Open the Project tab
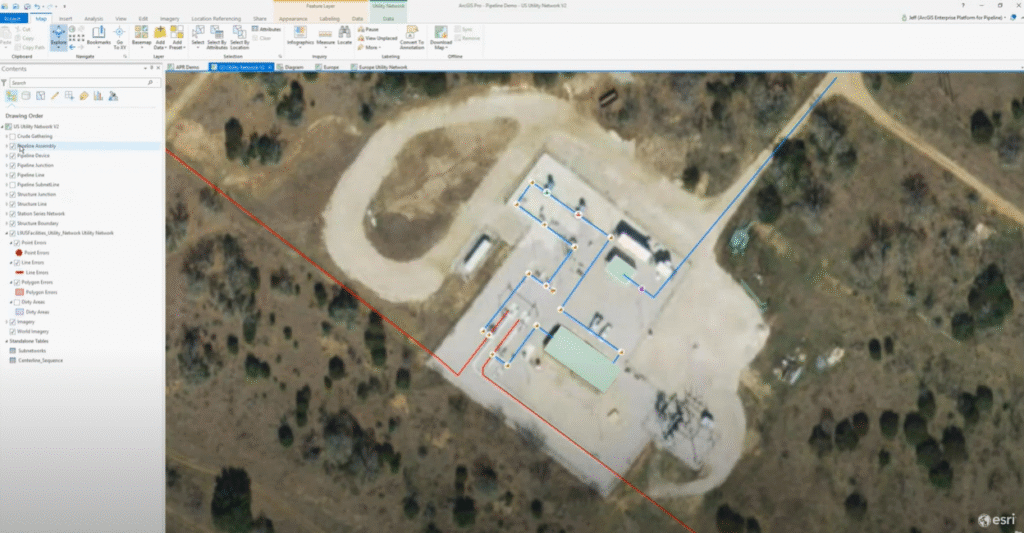1024x533 pixels. click(13, 19)
